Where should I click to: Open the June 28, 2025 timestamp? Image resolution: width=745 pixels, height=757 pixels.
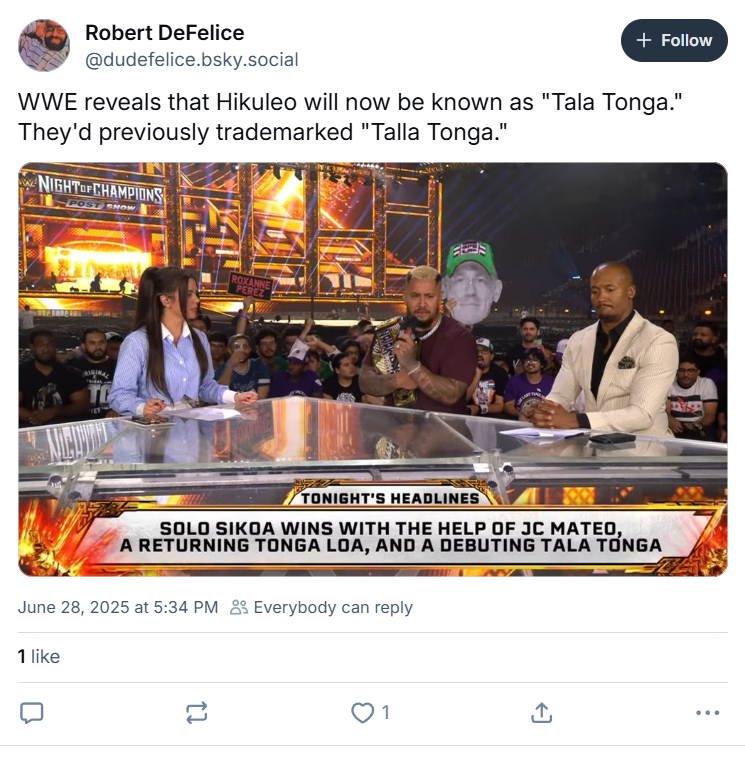click(118, 607)
